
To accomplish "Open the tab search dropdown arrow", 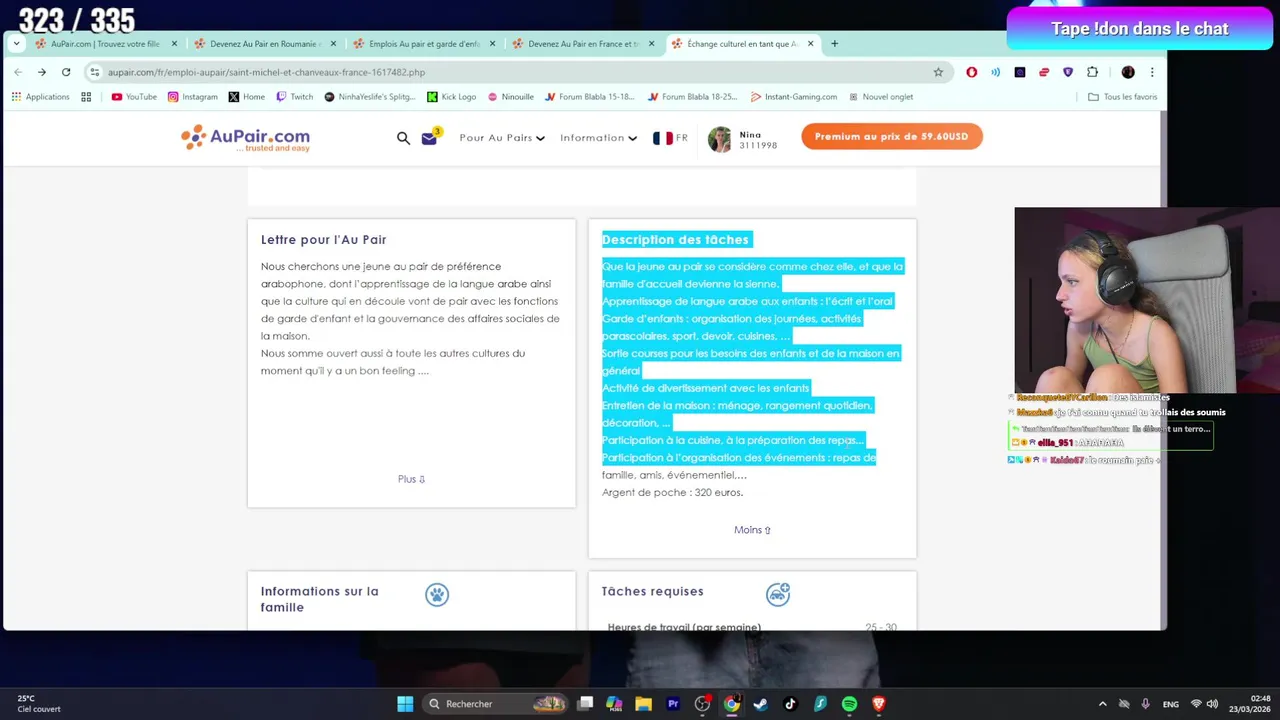I will [16, 44].
